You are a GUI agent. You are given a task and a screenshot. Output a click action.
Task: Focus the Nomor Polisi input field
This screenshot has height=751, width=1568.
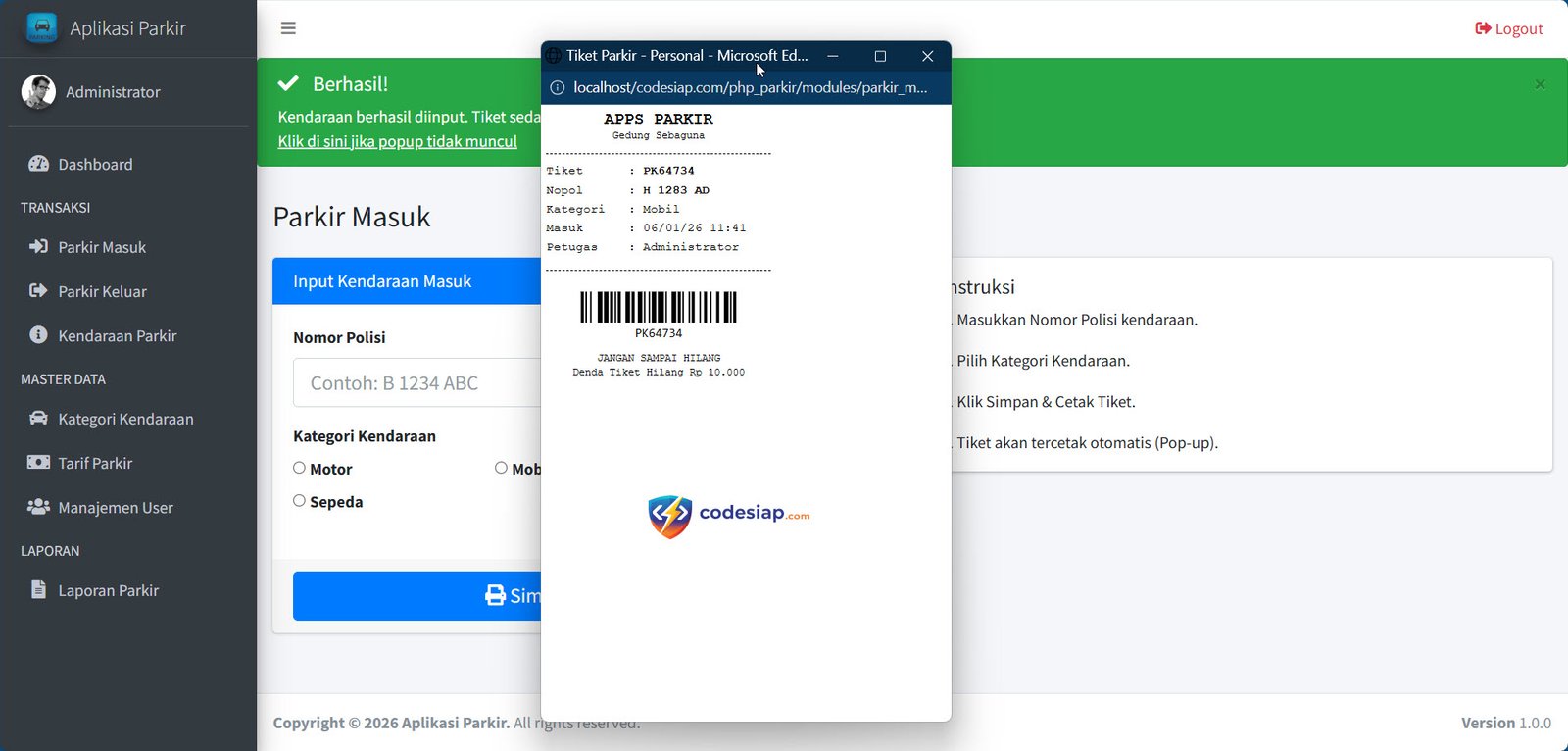(416, 382)
